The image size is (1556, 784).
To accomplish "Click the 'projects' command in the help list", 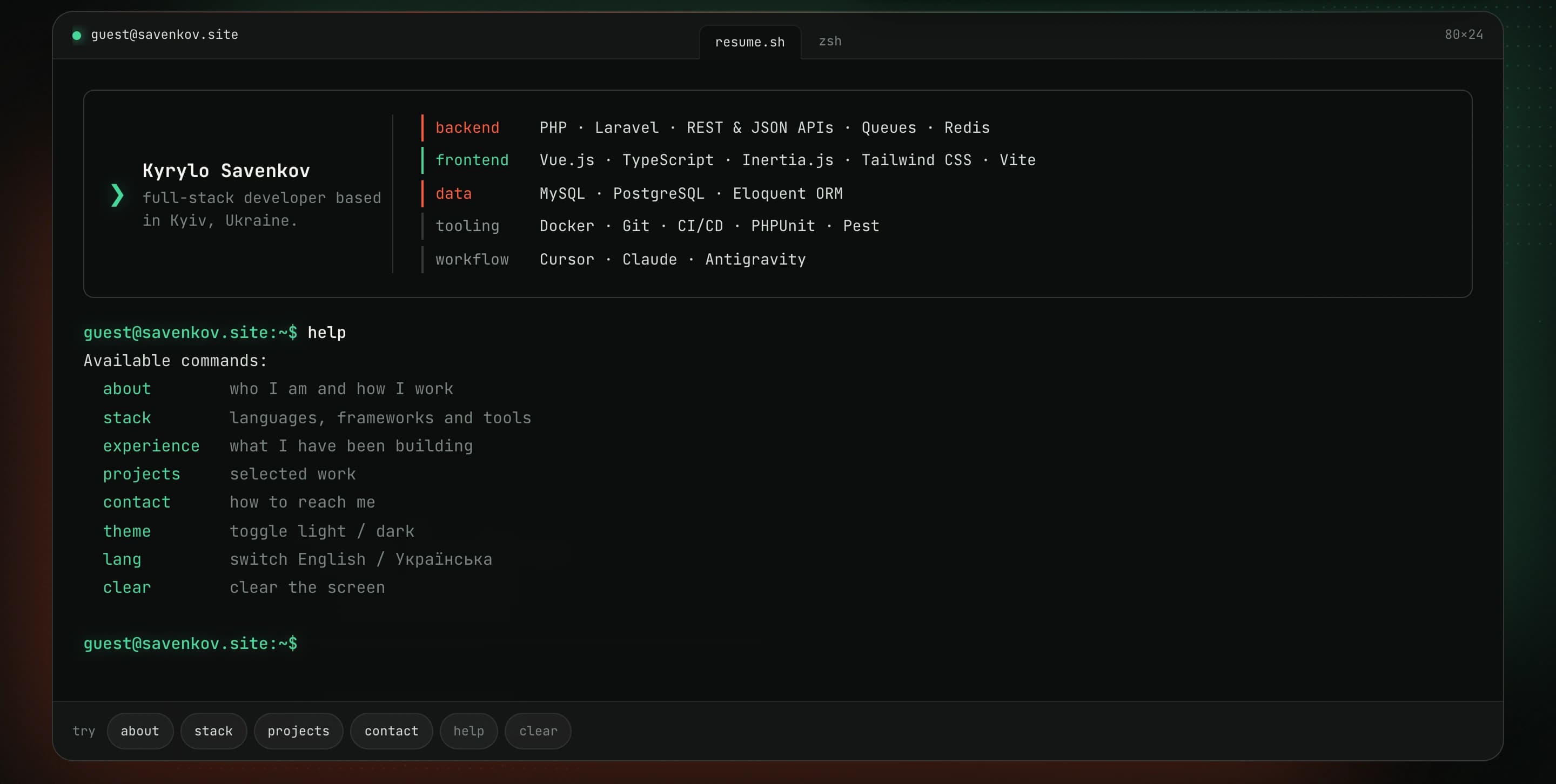I will pos(142,475).
